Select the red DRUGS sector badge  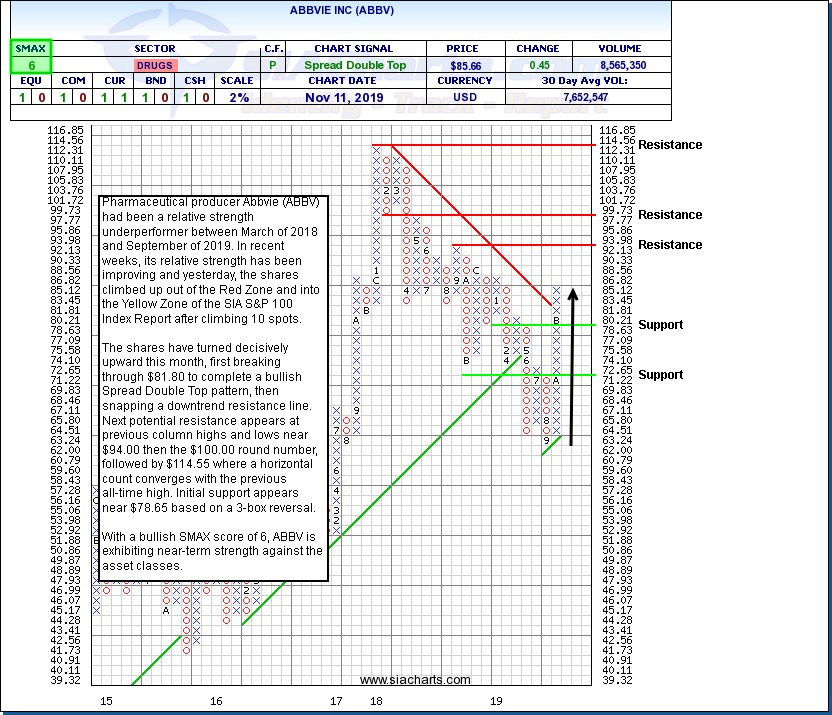154,65
